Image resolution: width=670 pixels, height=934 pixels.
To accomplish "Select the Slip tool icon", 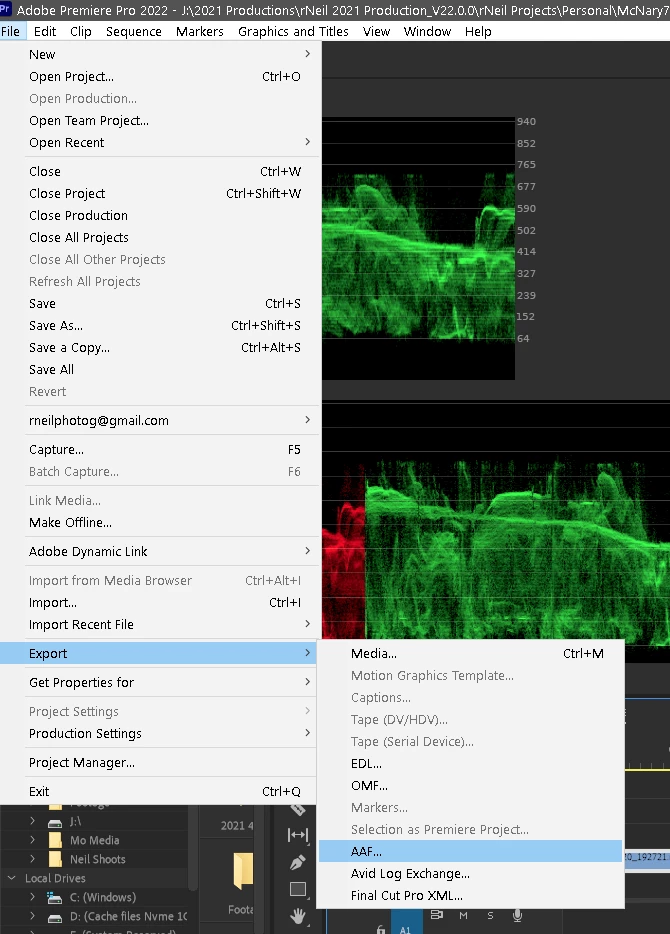I will tap(298, 835).
